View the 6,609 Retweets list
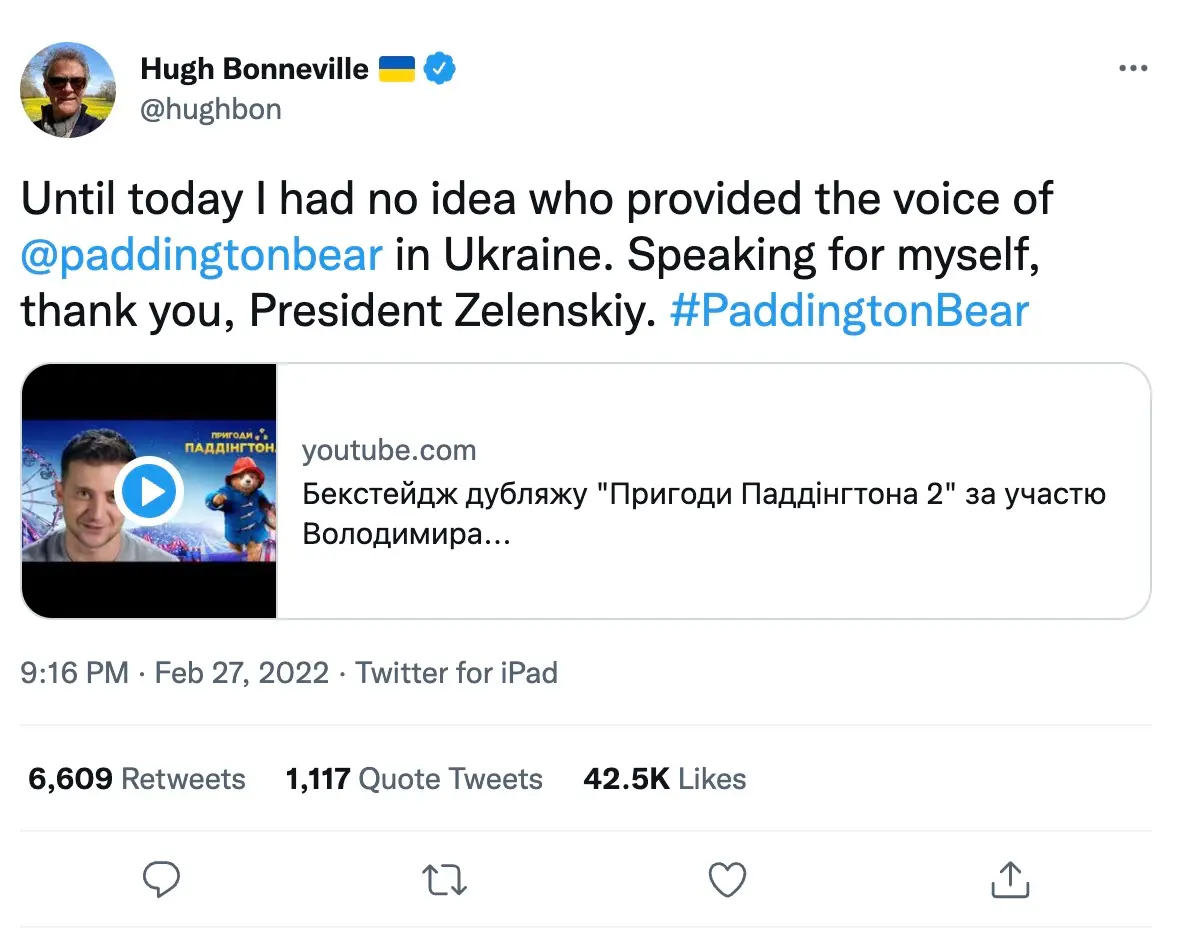The image size is (1182, 928). tap(135, 778)
